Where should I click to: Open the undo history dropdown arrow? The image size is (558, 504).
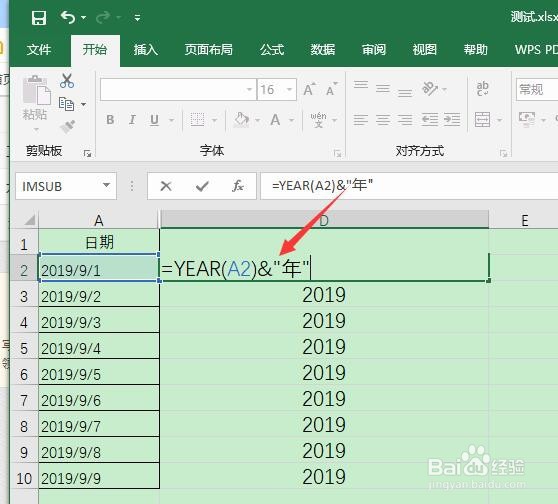pos(83,17)
